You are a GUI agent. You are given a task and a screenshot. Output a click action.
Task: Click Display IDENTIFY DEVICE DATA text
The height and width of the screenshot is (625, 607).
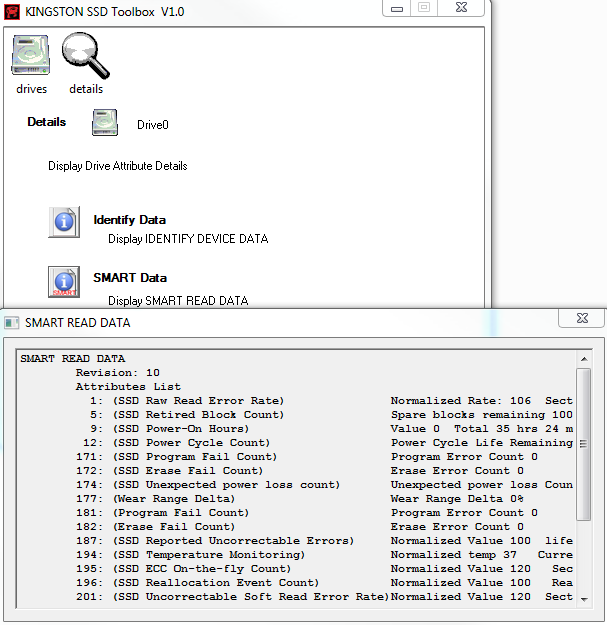[x=188, y=239]
